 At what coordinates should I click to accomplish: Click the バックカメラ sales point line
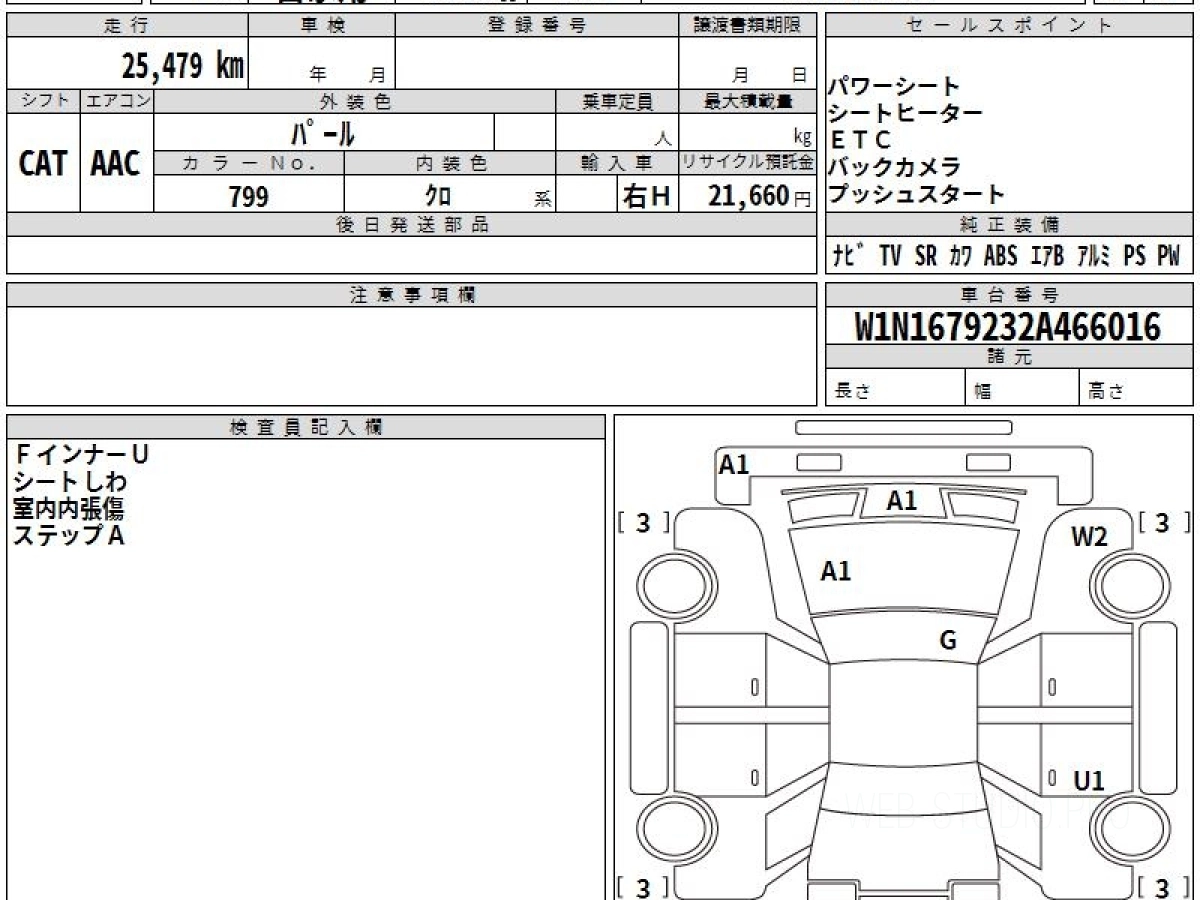click(x=895, y=167)
